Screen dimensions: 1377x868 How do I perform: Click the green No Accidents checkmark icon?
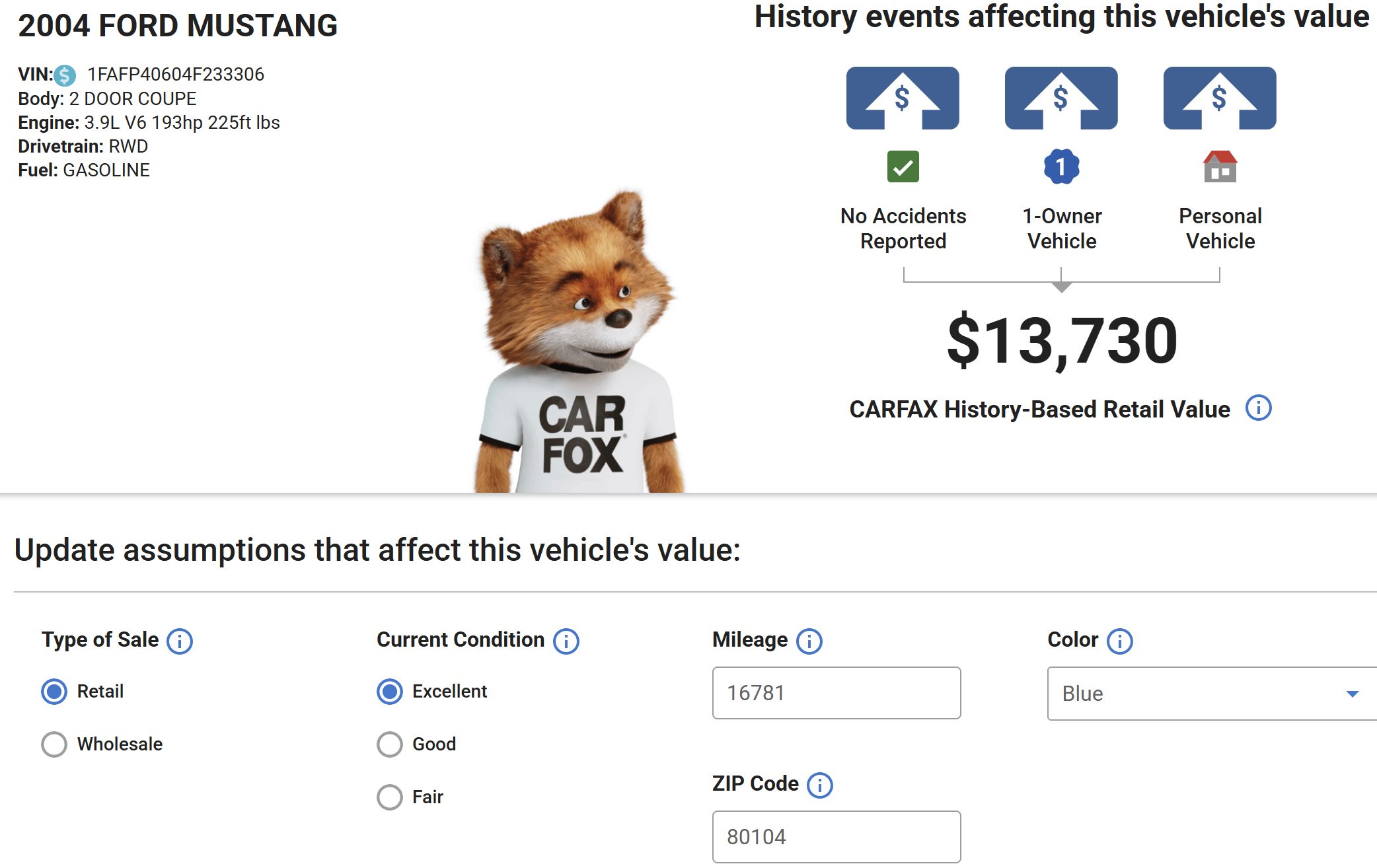[903, 166]
